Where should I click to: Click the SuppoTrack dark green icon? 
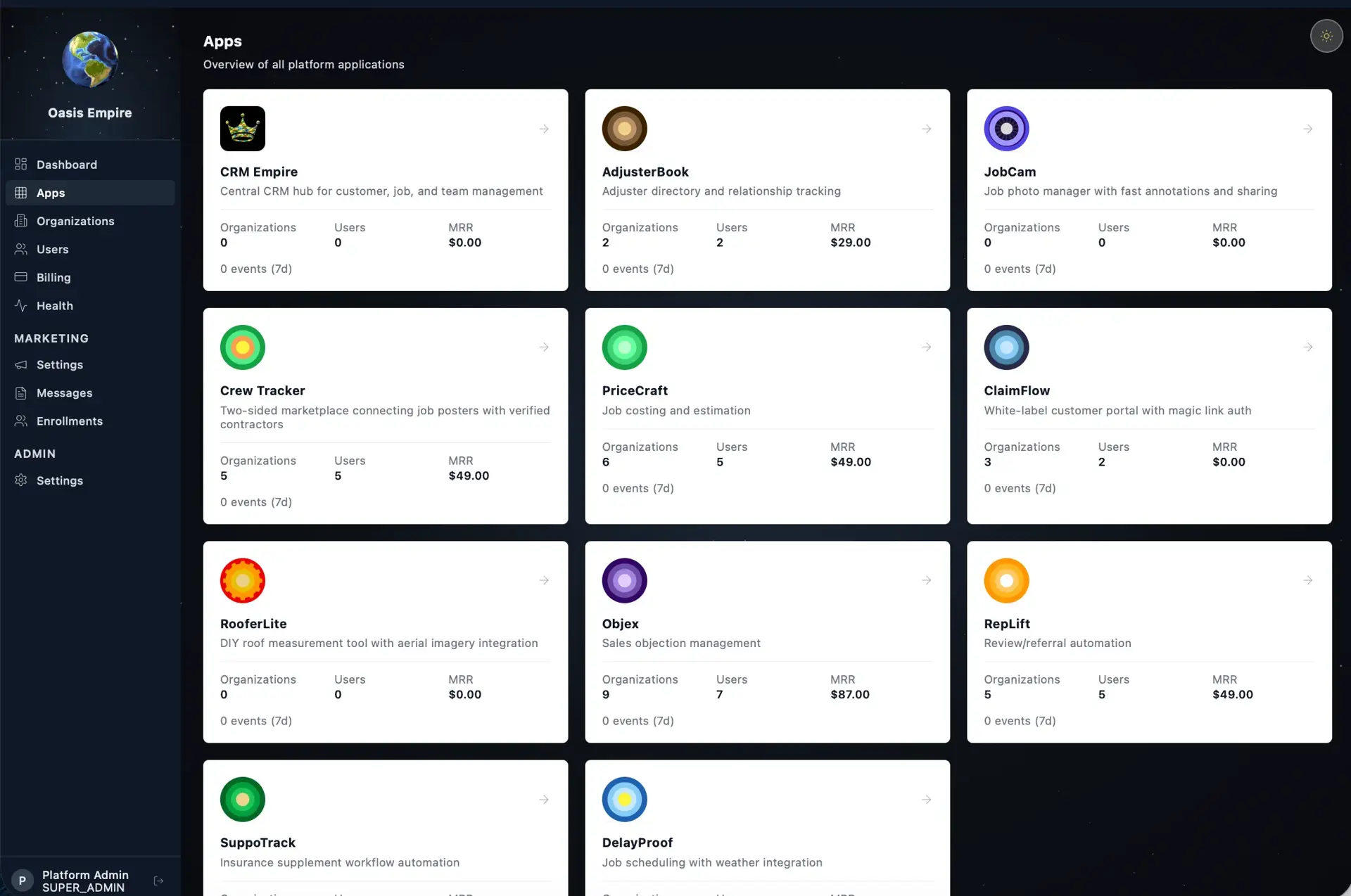pyautogui.click(x=243, y=800)
